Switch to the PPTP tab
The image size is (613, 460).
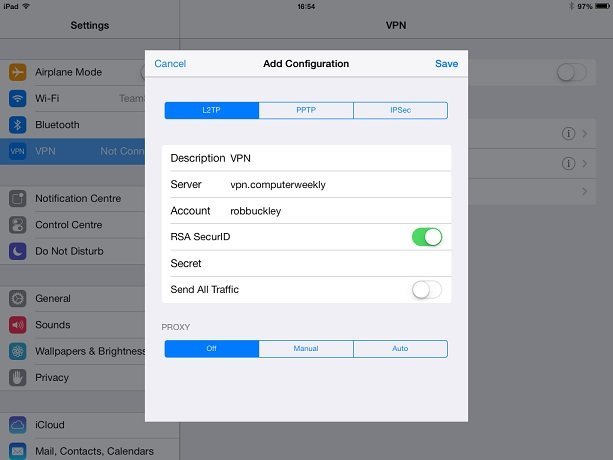pos(306,111)
